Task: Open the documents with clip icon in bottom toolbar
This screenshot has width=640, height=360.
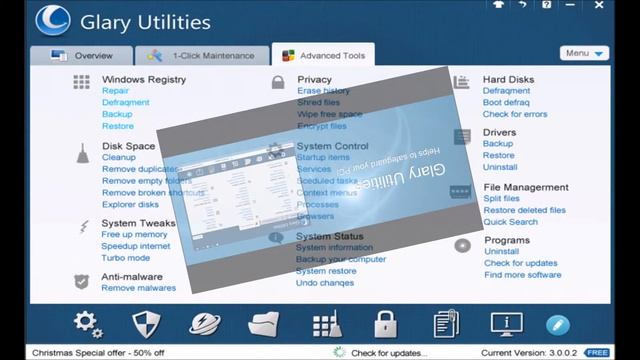Action: point(446,324)
